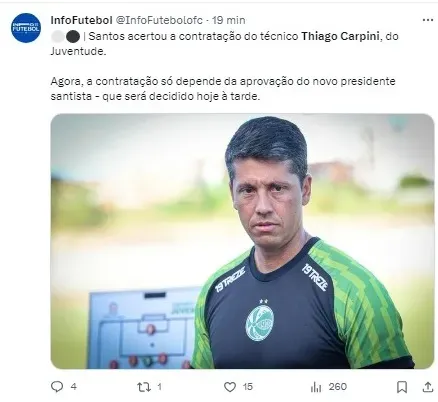Viewport: 438px width, 402px height.
Task: Click the view count number 260
Action: (x=338, y=387)
